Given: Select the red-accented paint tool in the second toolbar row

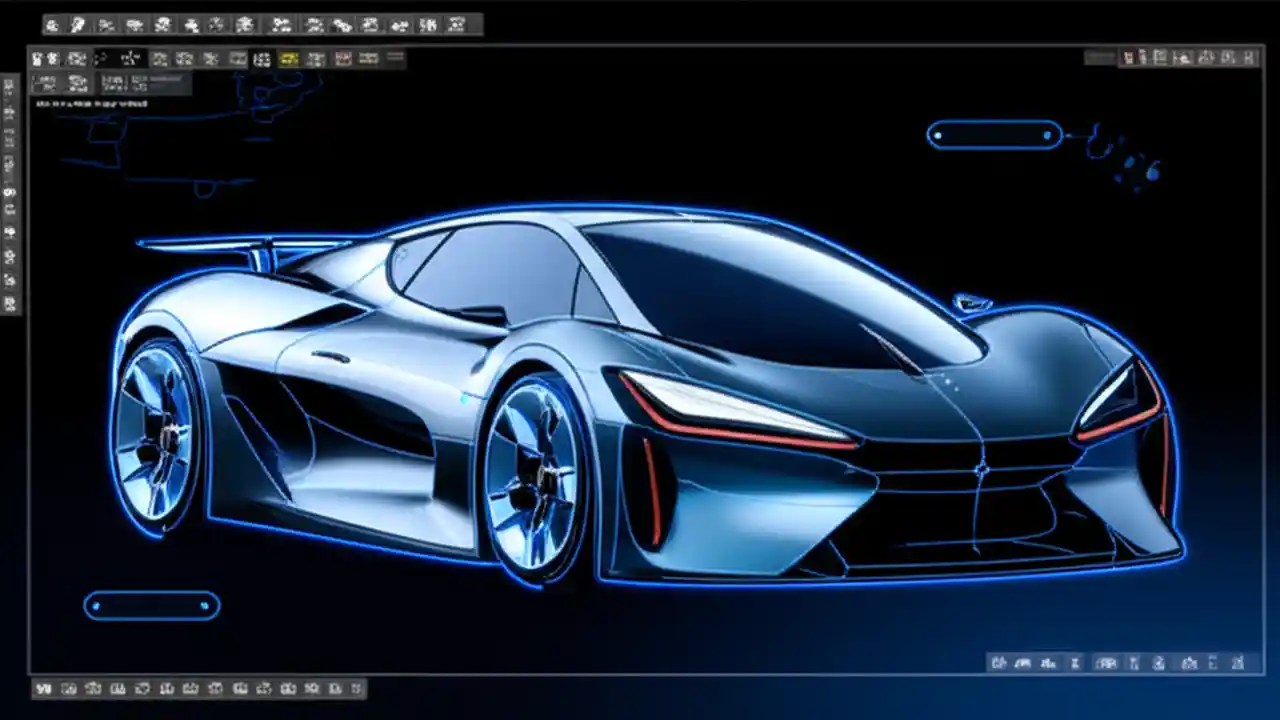Looking at the screenshot, I should pos(343,59).
